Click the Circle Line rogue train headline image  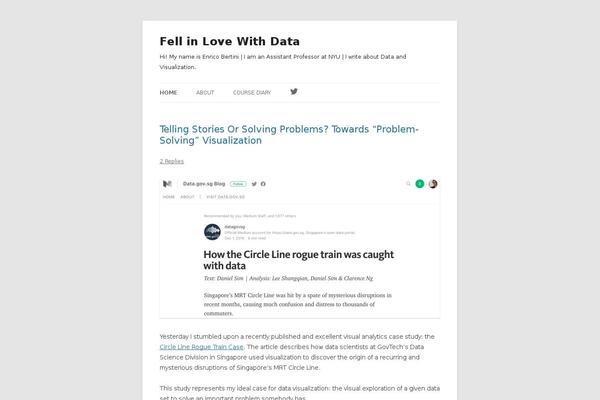point(300,248)
